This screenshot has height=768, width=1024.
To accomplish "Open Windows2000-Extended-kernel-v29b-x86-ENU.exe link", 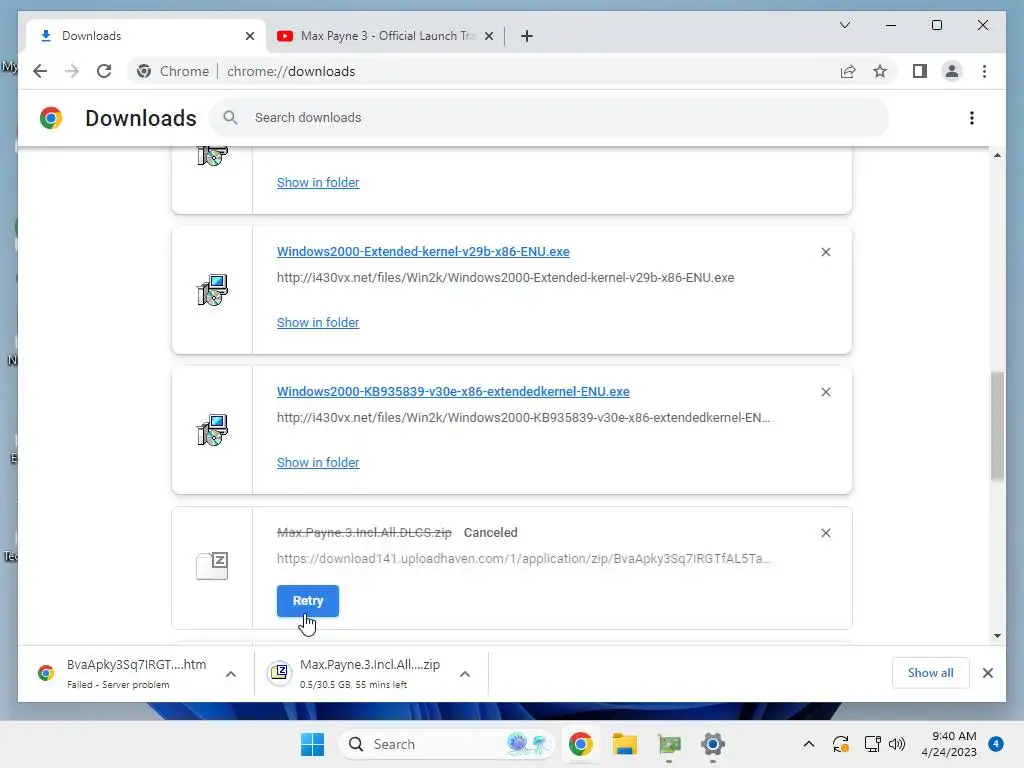I will click(x=423, y=251).
